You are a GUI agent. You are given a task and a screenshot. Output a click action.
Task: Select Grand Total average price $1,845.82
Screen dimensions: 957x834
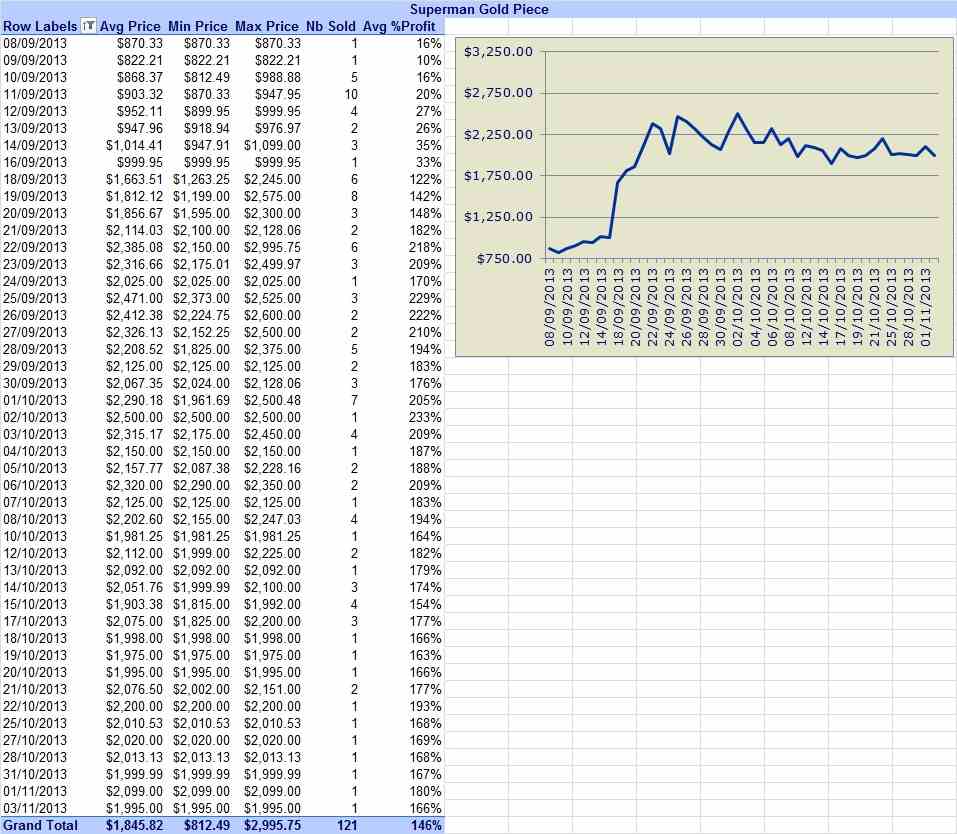[x=134, y=825]
